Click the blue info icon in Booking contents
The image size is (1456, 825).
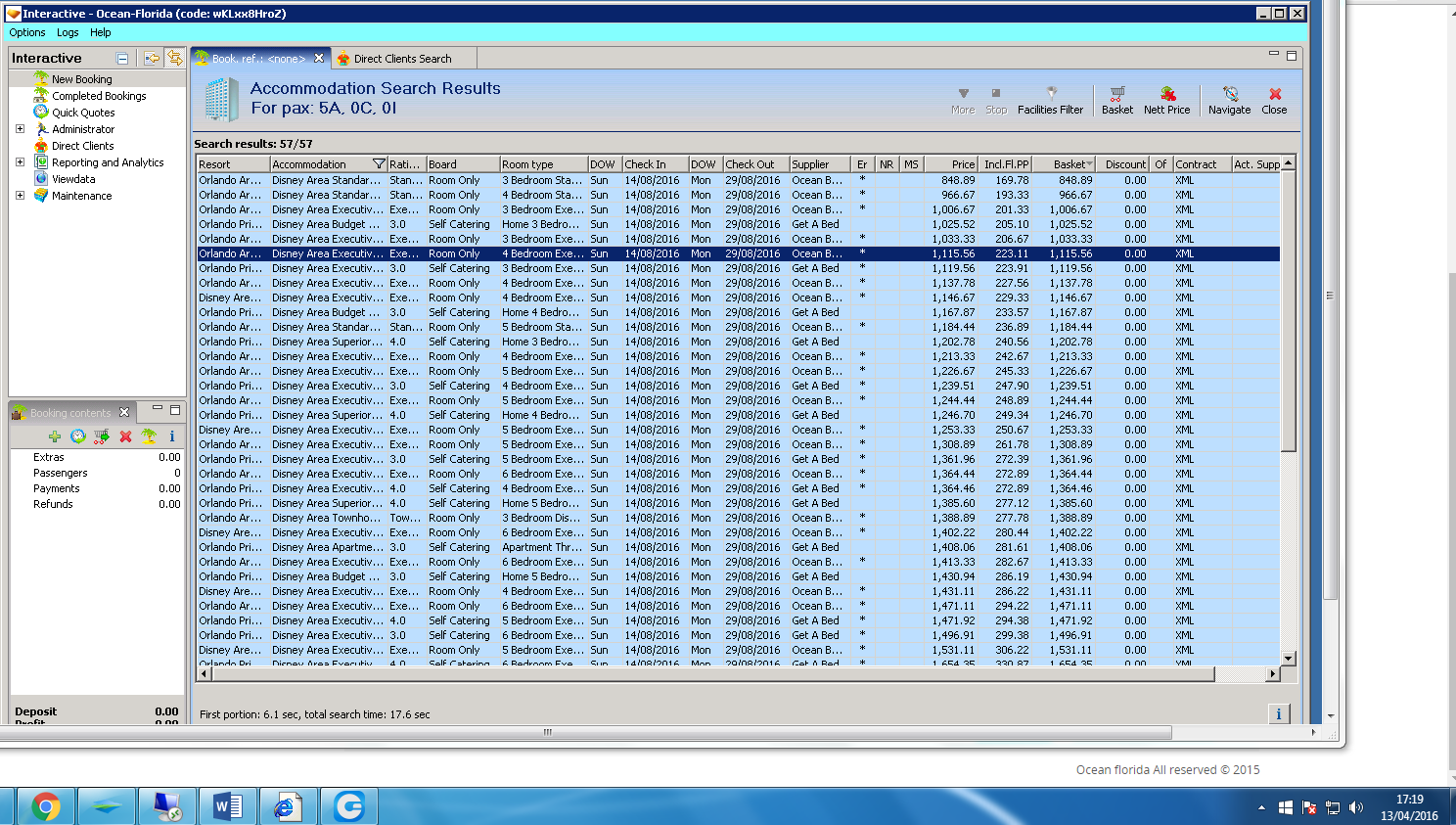[x=172, y=436]
